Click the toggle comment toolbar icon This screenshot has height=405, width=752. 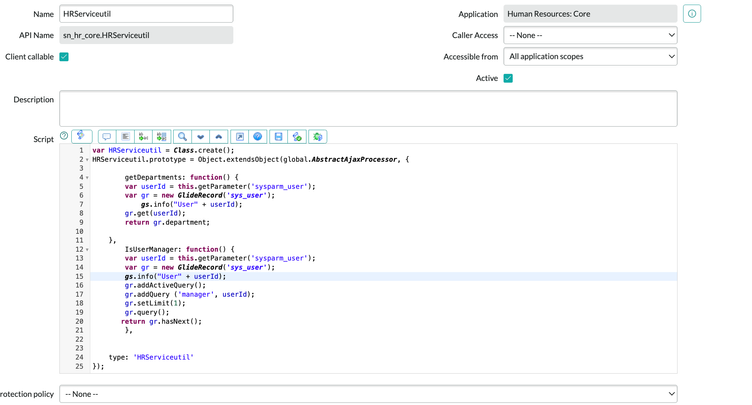(107, 137)
